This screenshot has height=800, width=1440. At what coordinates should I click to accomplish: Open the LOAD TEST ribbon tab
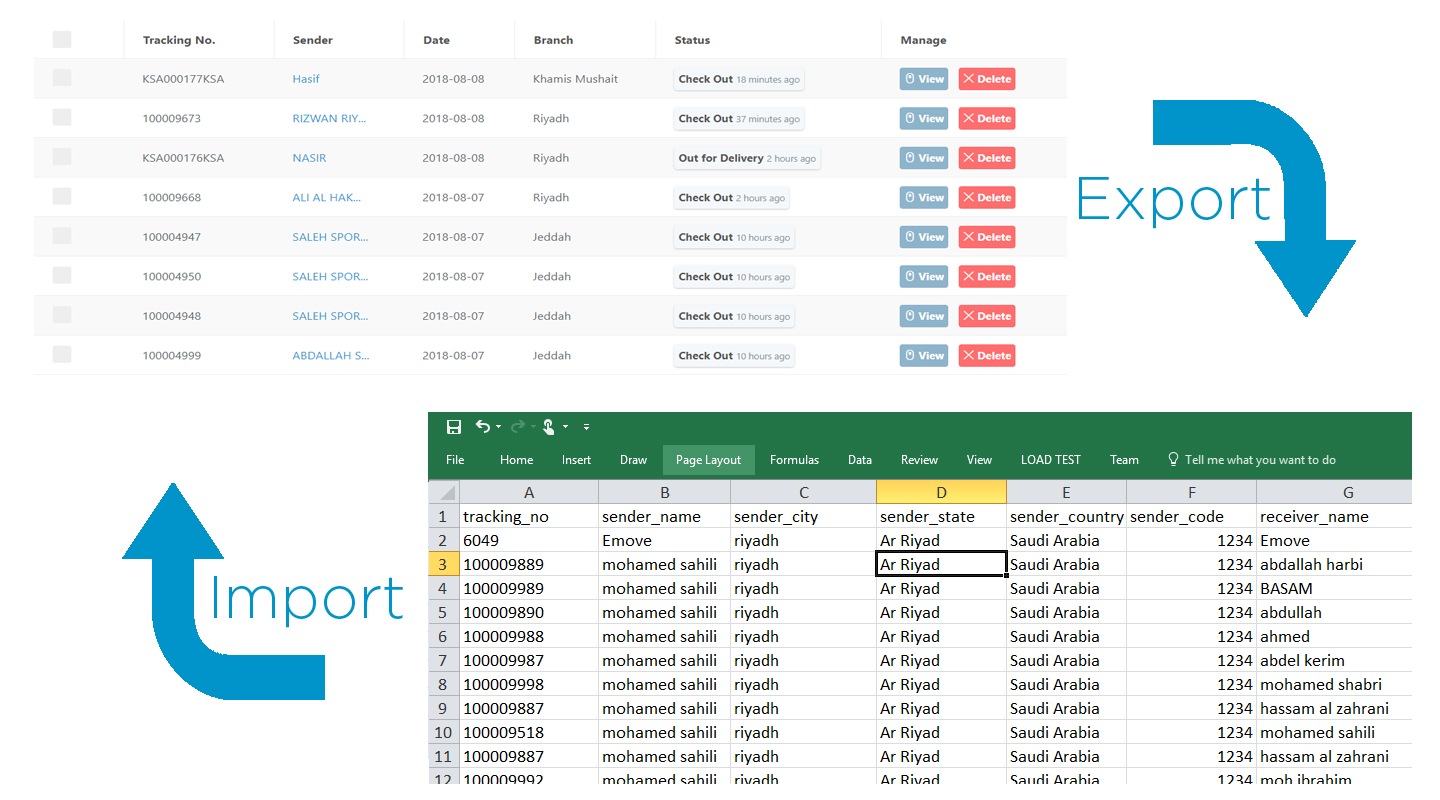coord(1050,460)
